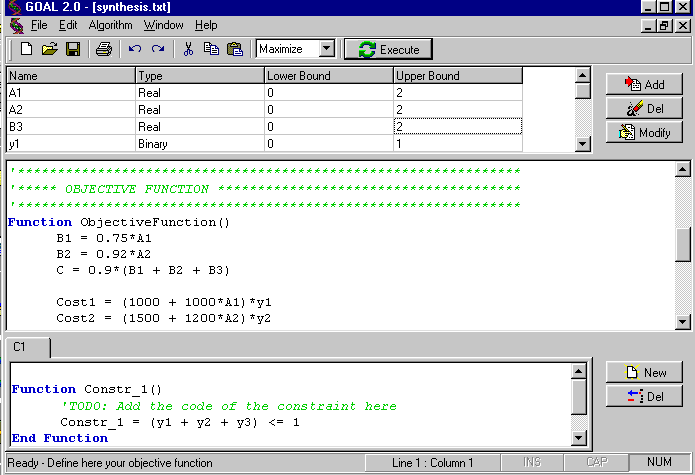This screenshot has width=695, height=475.
Task: Select the C1 constraint tab
Action: (x=28, y=347)
